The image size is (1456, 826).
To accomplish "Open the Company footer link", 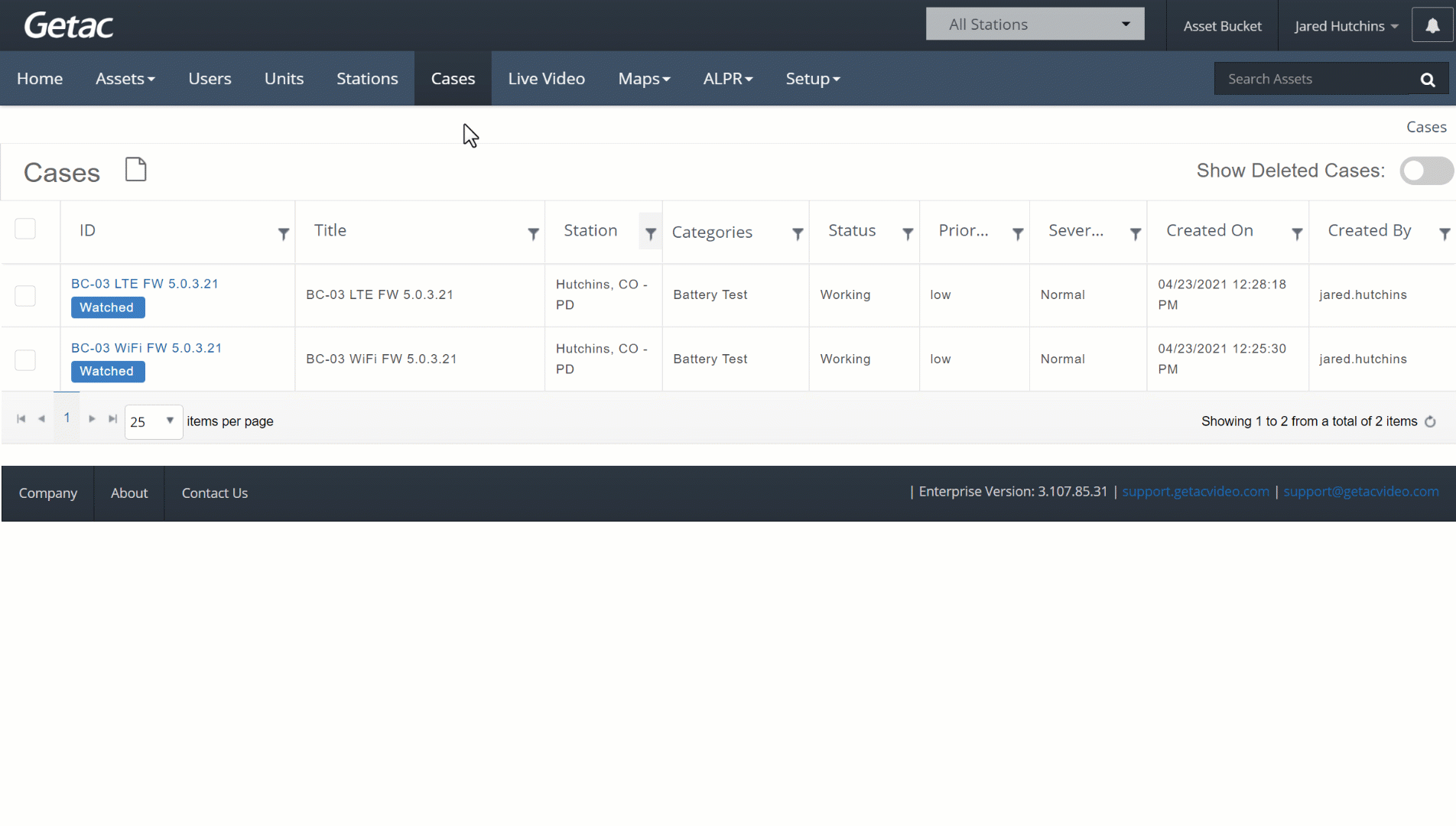I will 48,493.
